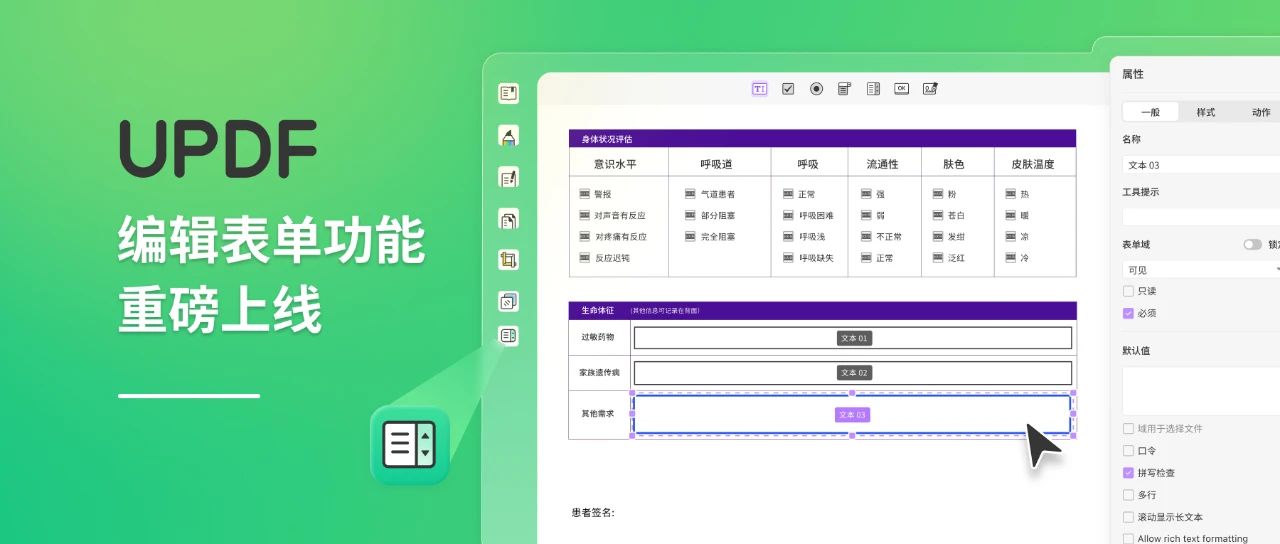Click the form field icon beside 冷
This screenshot has height=544, width=1280.
click(1010, 258)
